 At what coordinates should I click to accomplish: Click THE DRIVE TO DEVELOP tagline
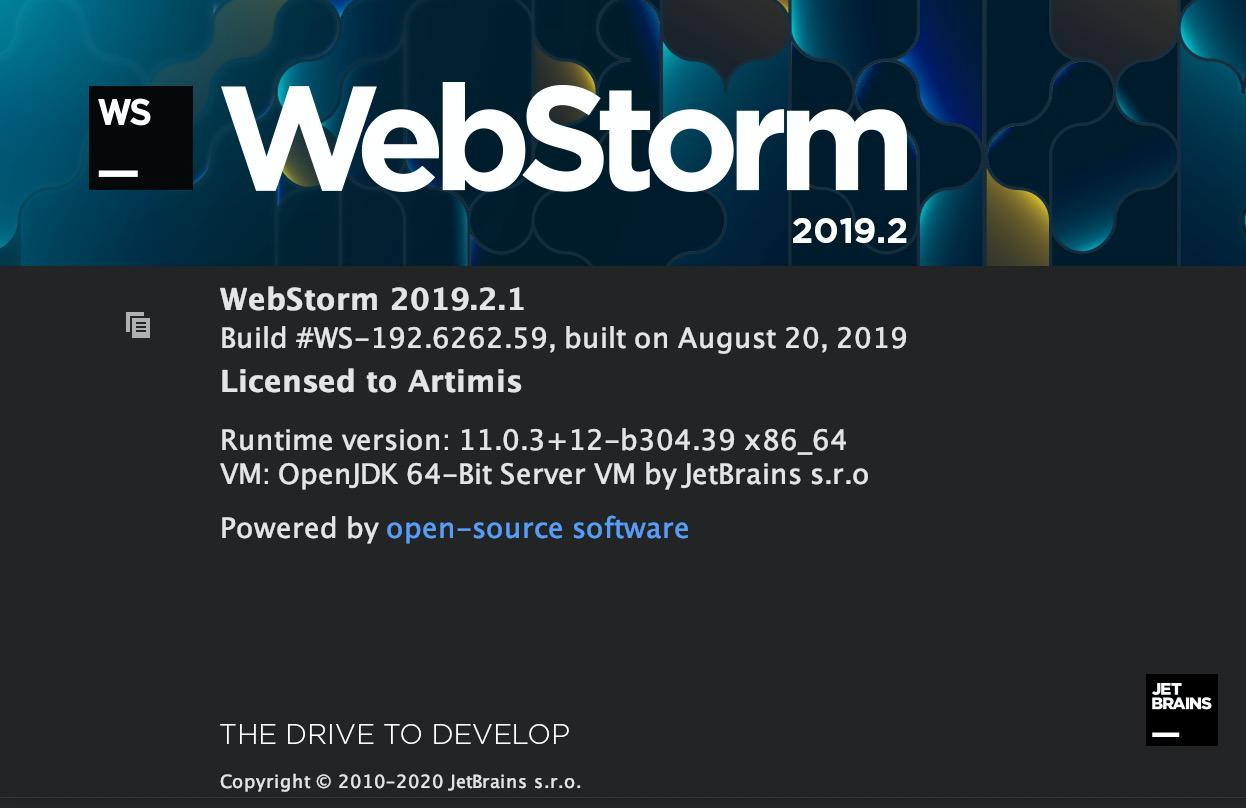coord(395,734)
